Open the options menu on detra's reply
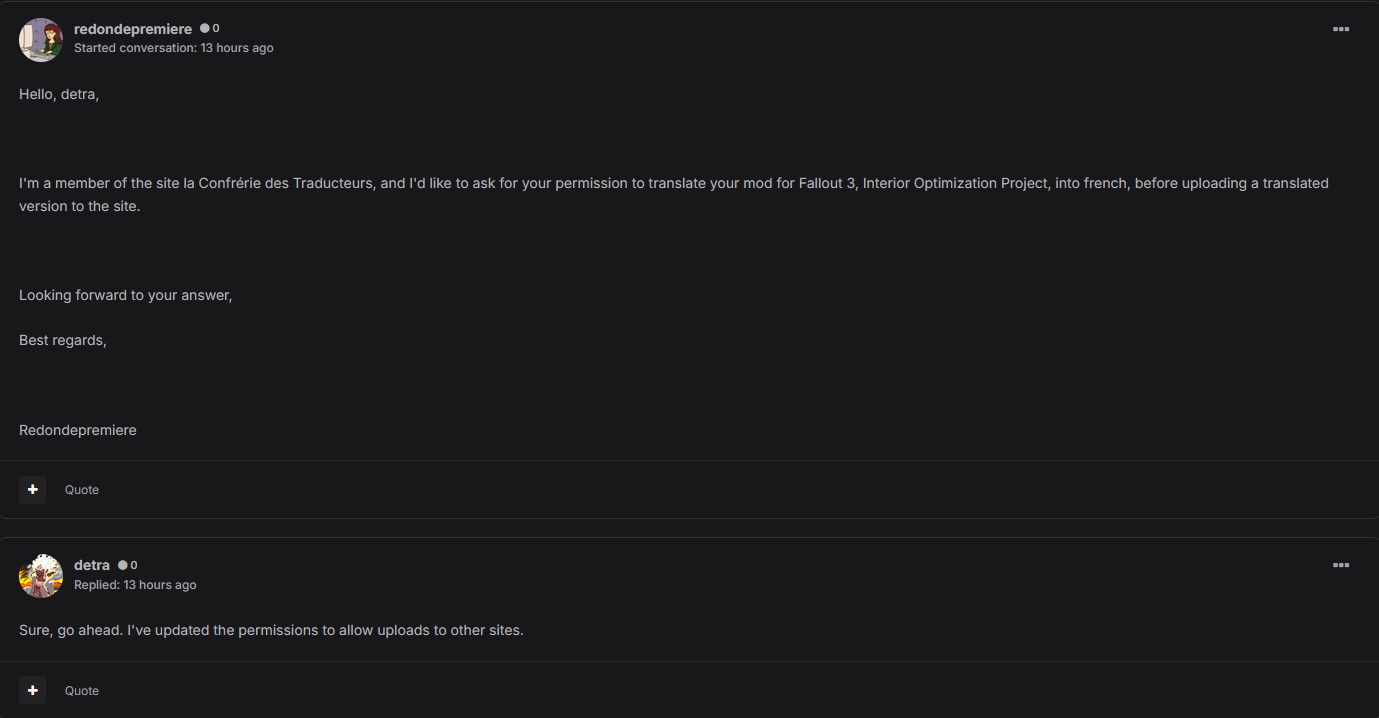The image size is (1379, 718). 1341,565
